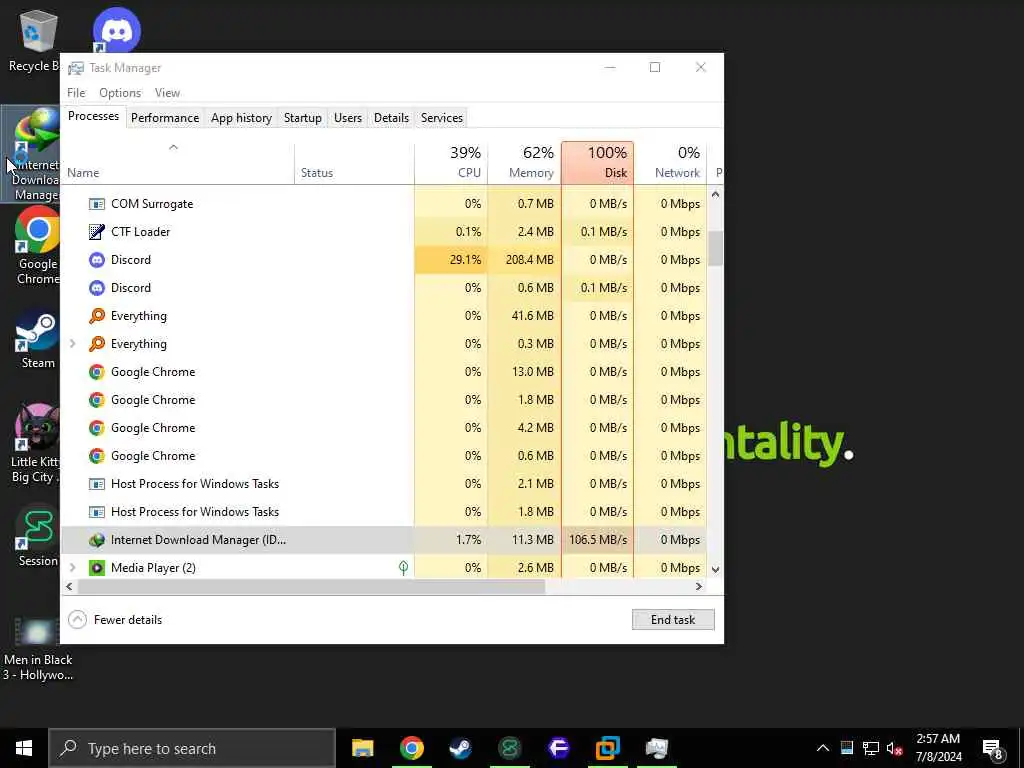Open File Explorer from the taskbar
1024x768 pixels.
362,748
